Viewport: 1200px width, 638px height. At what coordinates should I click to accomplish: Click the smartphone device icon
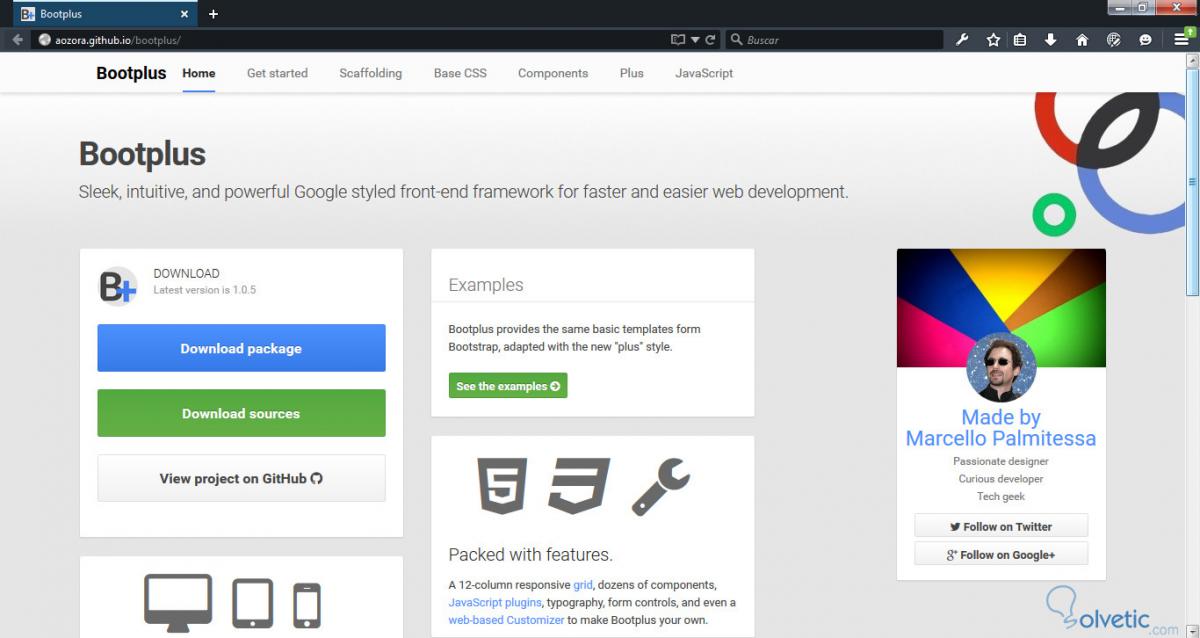coord(307,606)
